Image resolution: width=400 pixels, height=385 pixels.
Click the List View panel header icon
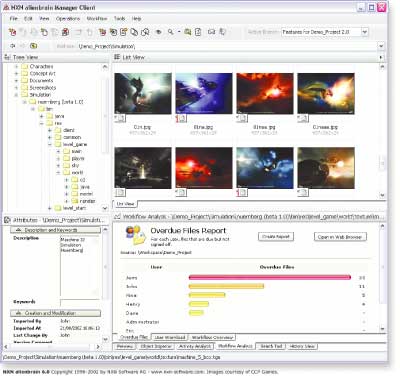pos(117,57)
